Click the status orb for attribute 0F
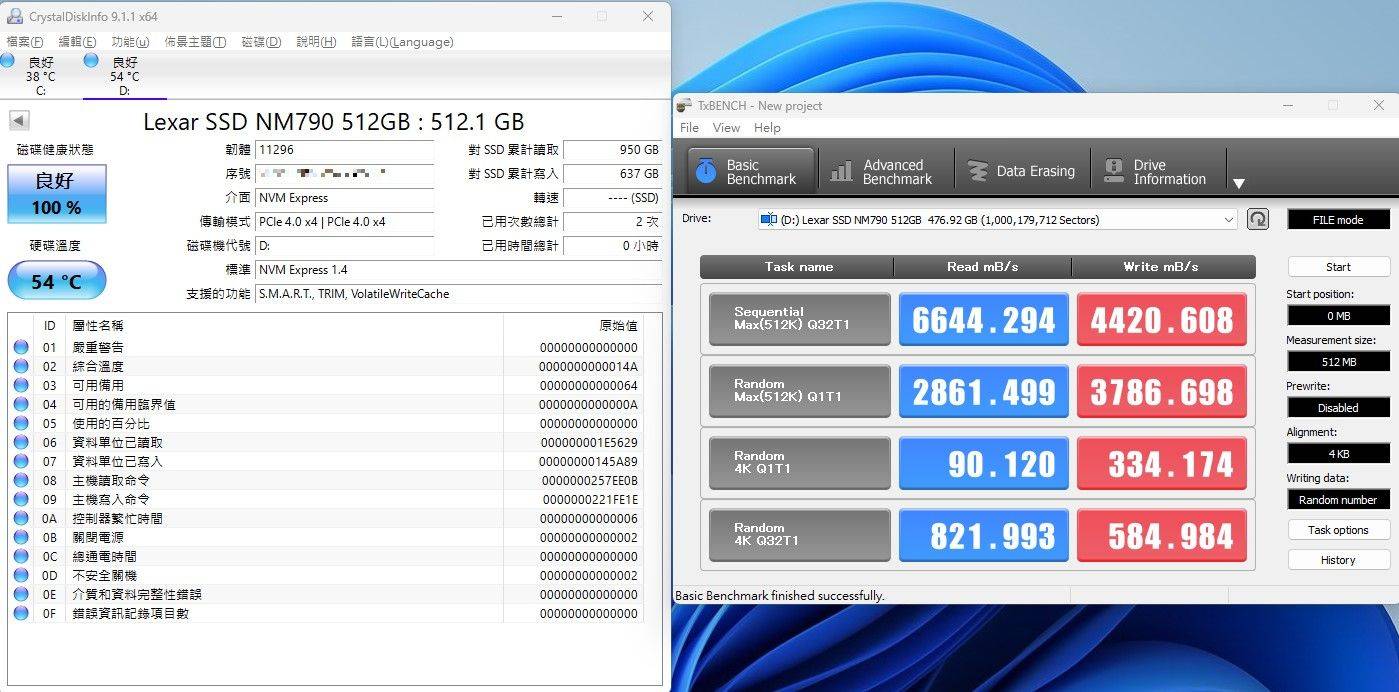This screenshot has height=692, width=1399. [x=21, y=613]
